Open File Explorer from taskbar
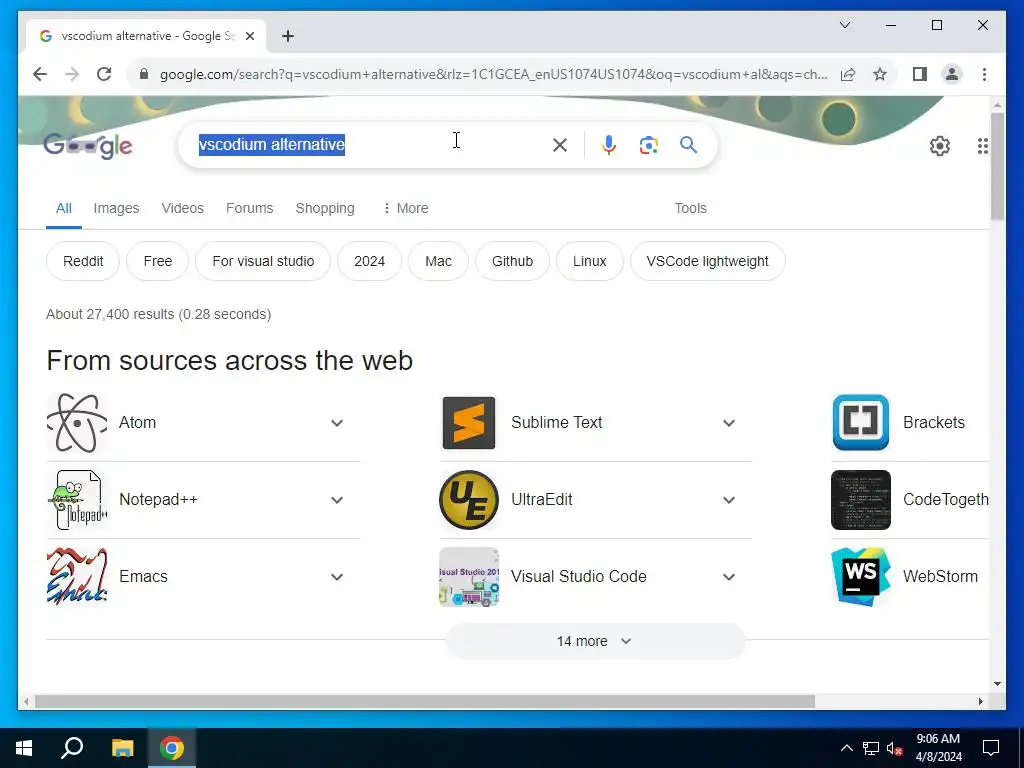Screen dimensions: 1024x768 click(x=122, y=748)
